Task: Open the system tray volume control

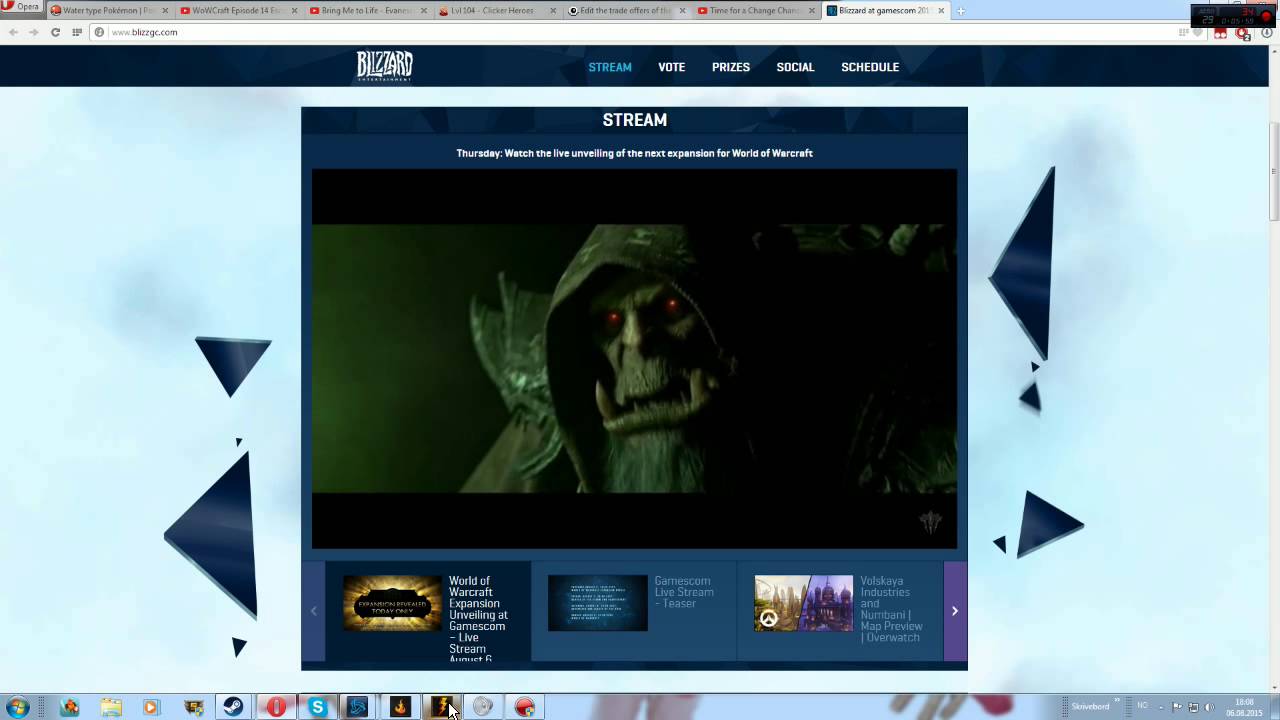Action: click(x=1209, y=707)
